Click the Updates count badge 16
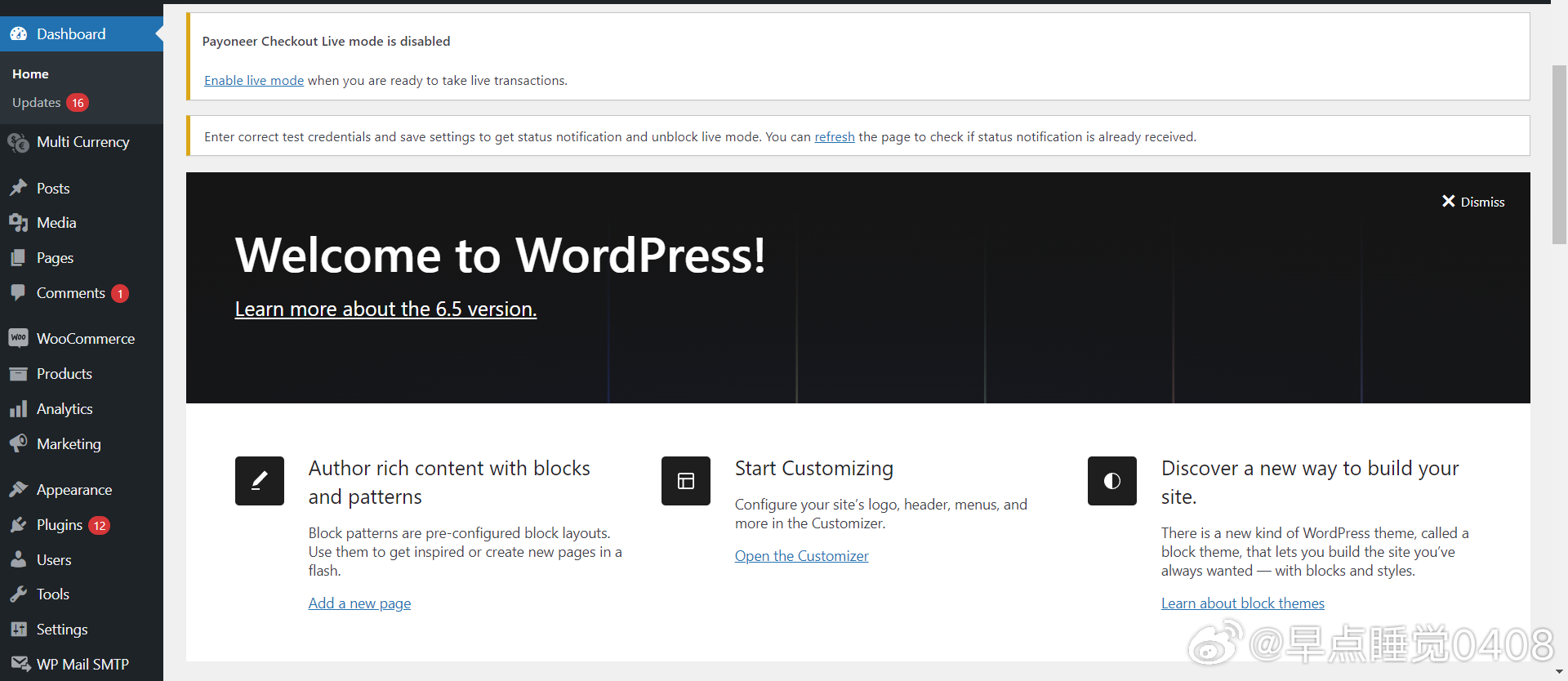The height and width of the screenshot is (681, 1568). [x=78, y=103]
